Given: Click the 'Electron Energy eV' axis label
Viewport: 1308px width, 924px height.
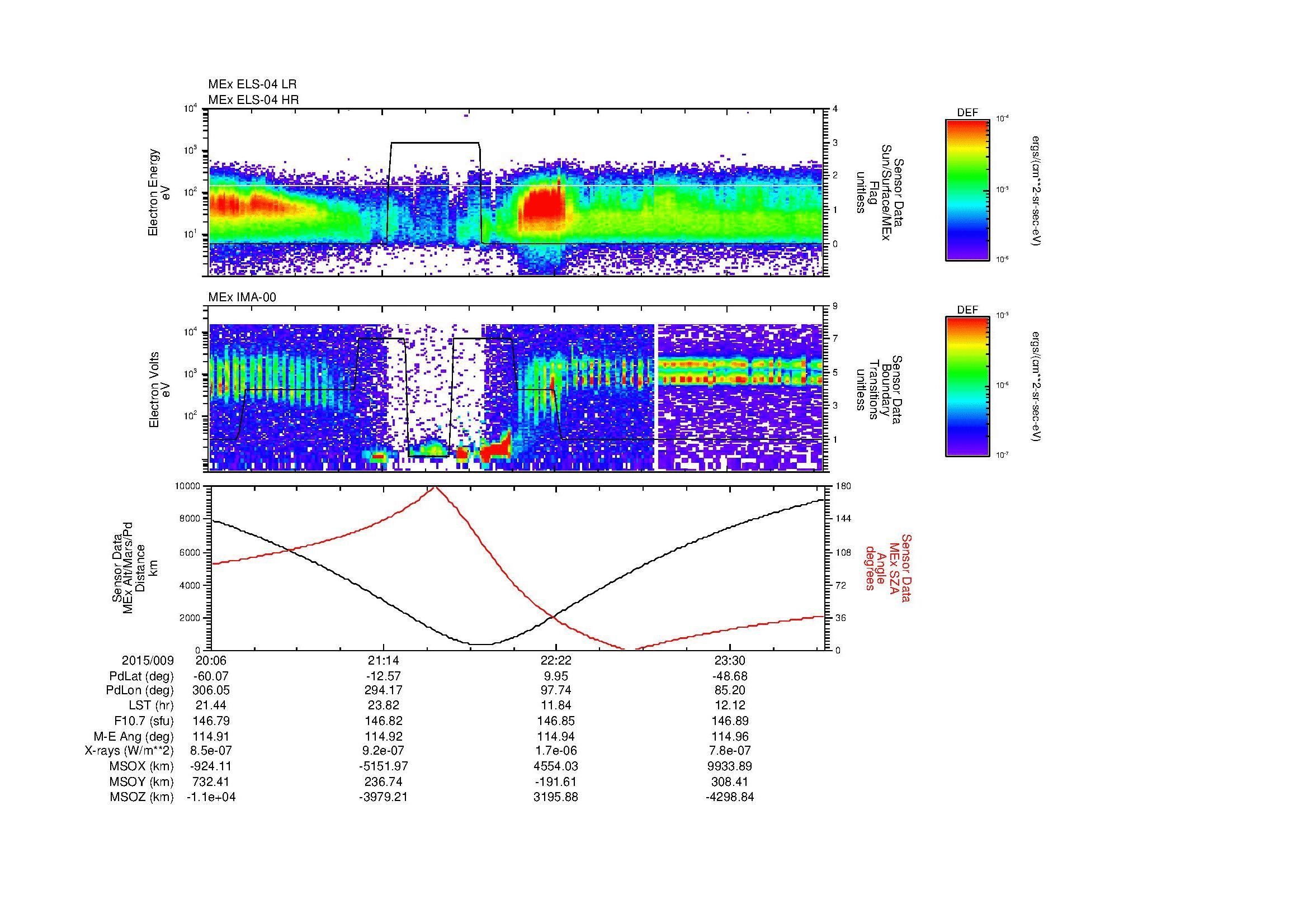Looking at the screenshot, I should [159, 192].
